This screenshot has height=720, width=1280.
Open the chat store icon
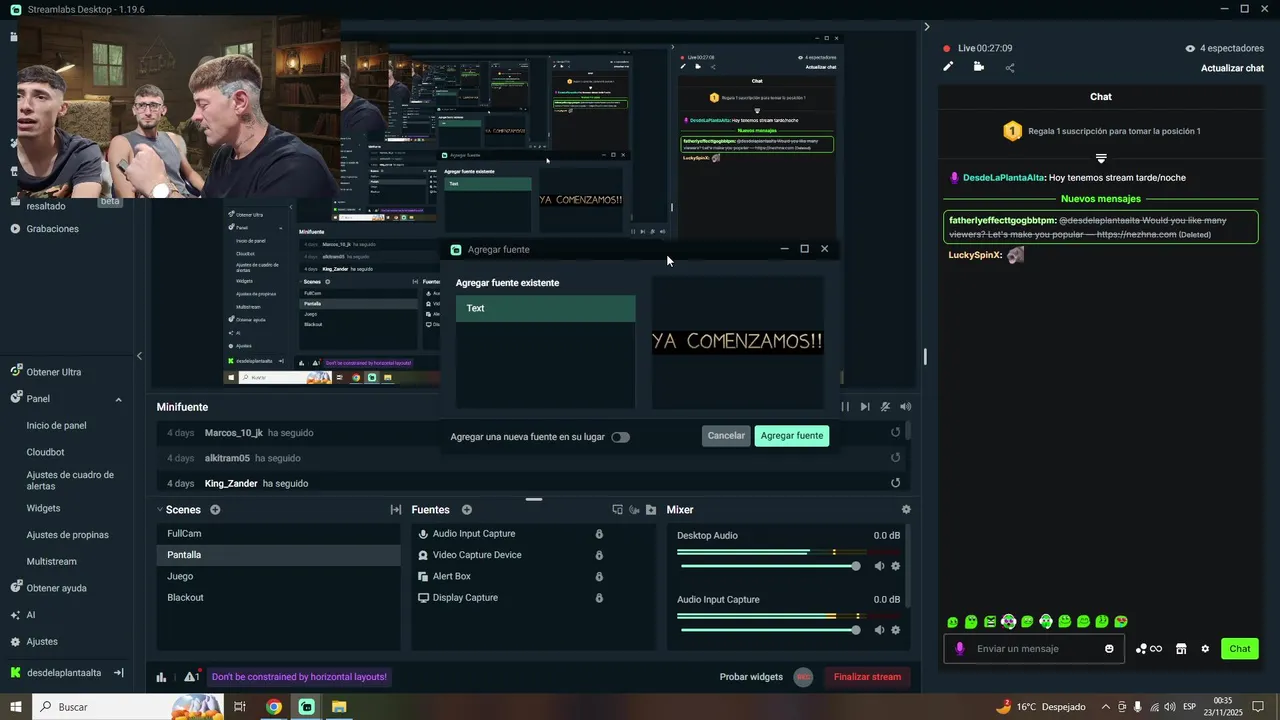coord(1181,649)
